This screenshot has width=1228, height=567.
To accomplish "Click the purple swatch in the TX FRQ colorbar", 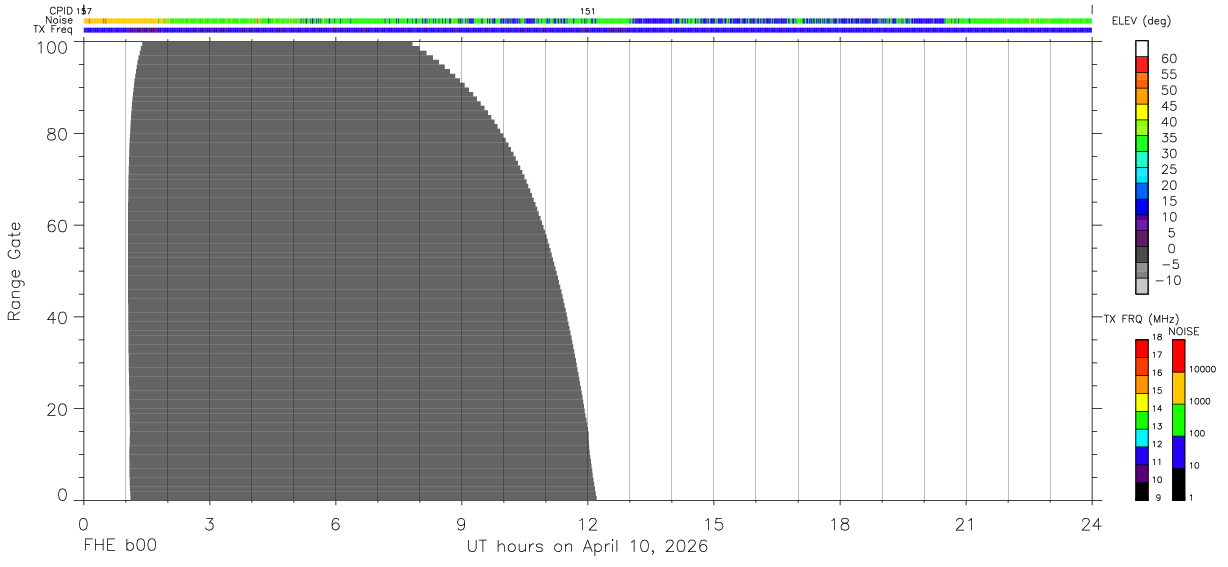I will tap(1141, 474).
